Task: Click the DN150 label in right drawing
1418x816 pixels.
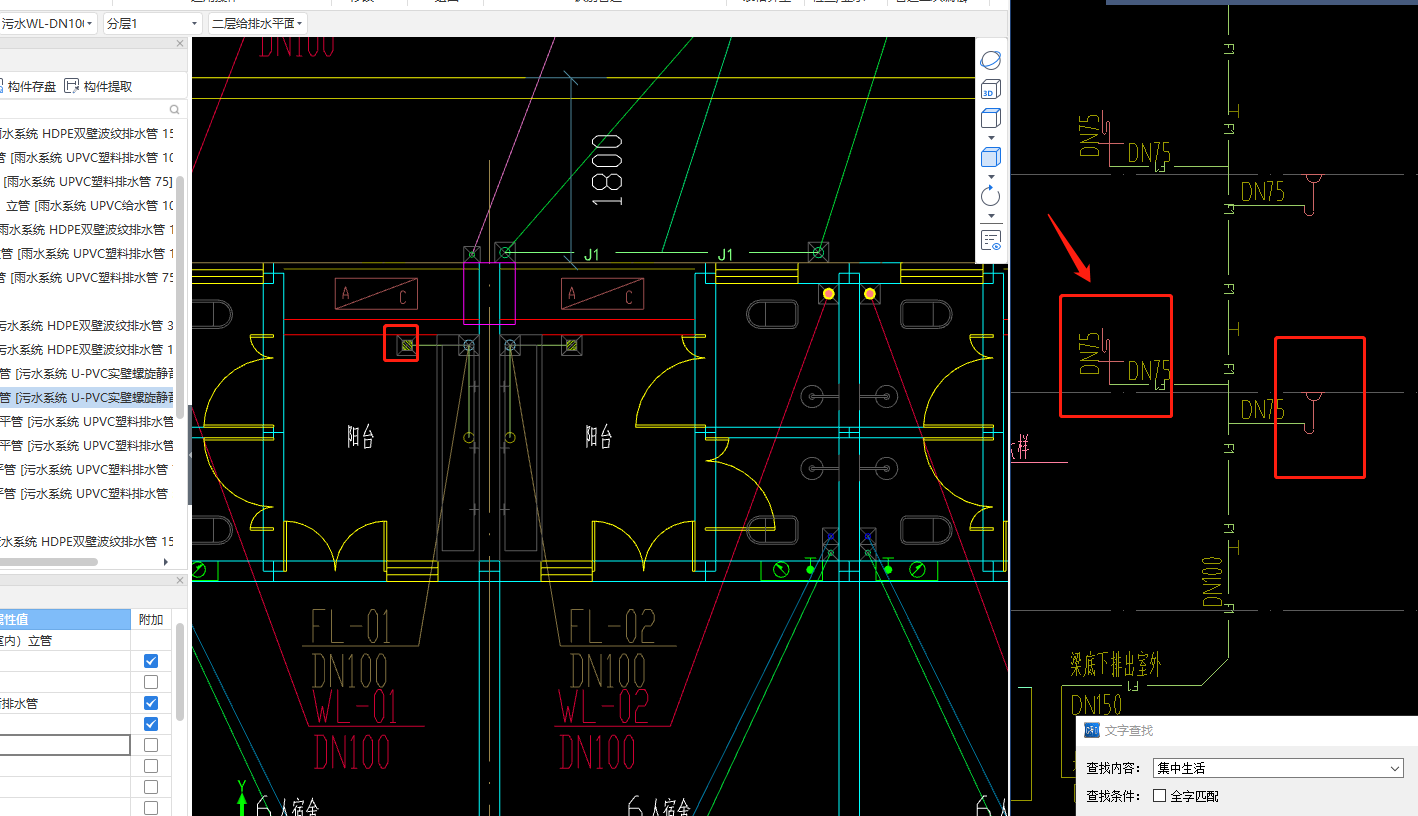Action: pos(1096,705)
